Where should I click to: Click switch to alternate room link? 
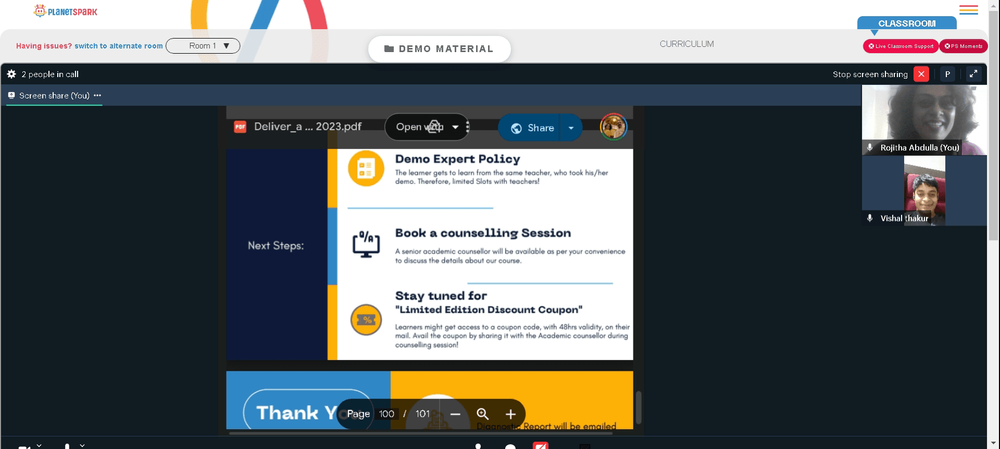pos(119,46)
